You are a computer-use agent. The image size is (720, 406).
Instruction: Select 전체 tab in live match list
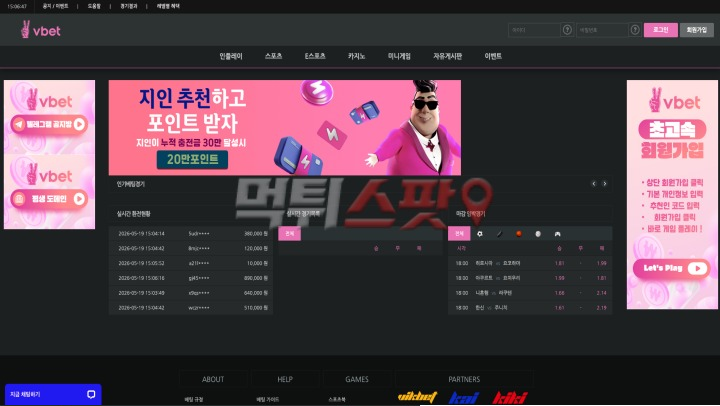(x=289, y=234)
